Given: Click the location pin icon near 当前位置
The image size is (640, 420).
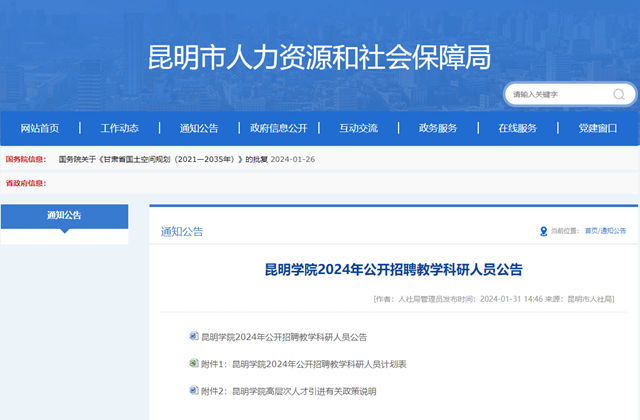Looking at the screenshot, I should click(x=544, y=231).
